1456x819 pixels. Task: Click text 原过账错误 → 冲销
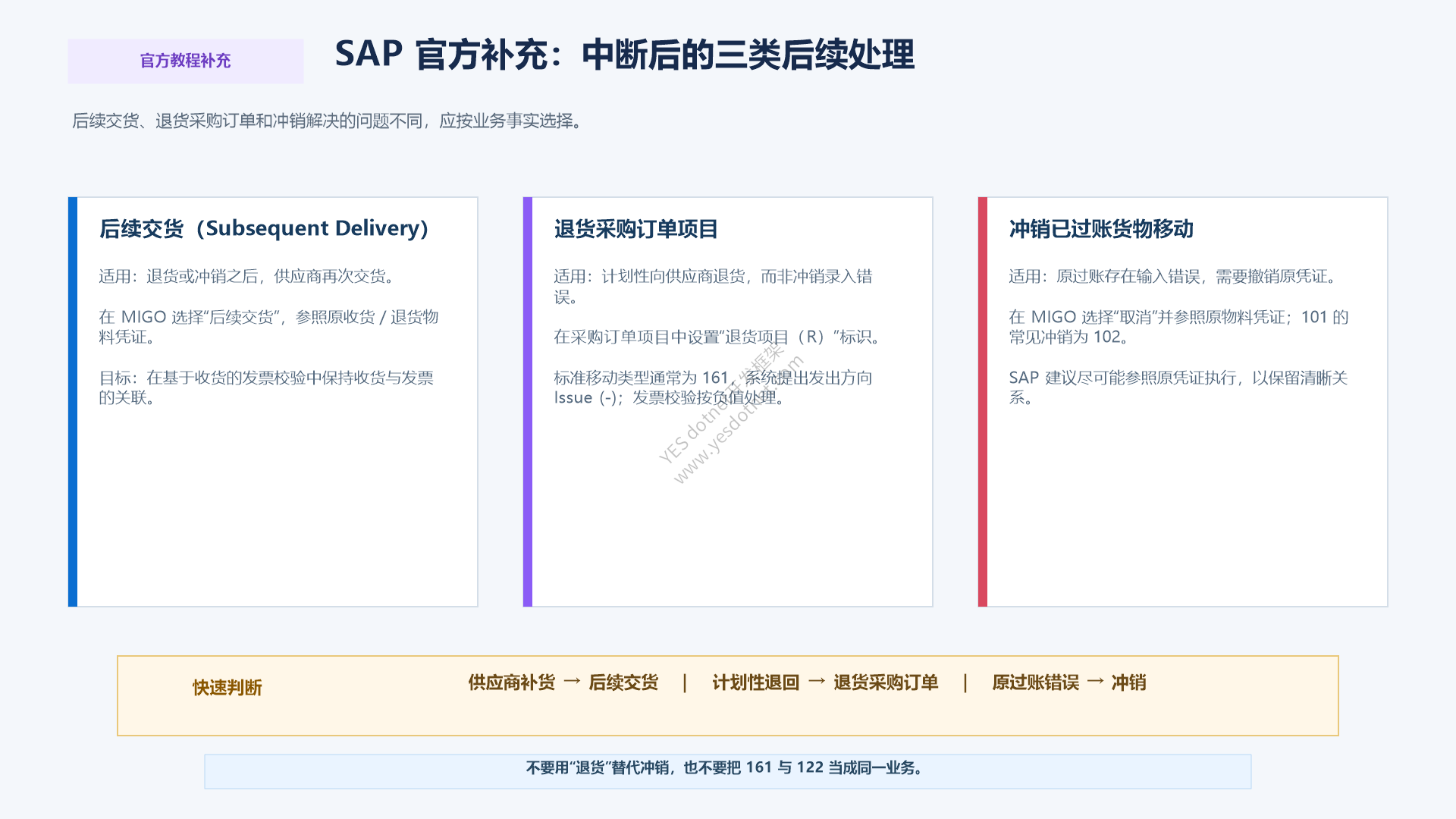click(1069, 682)
